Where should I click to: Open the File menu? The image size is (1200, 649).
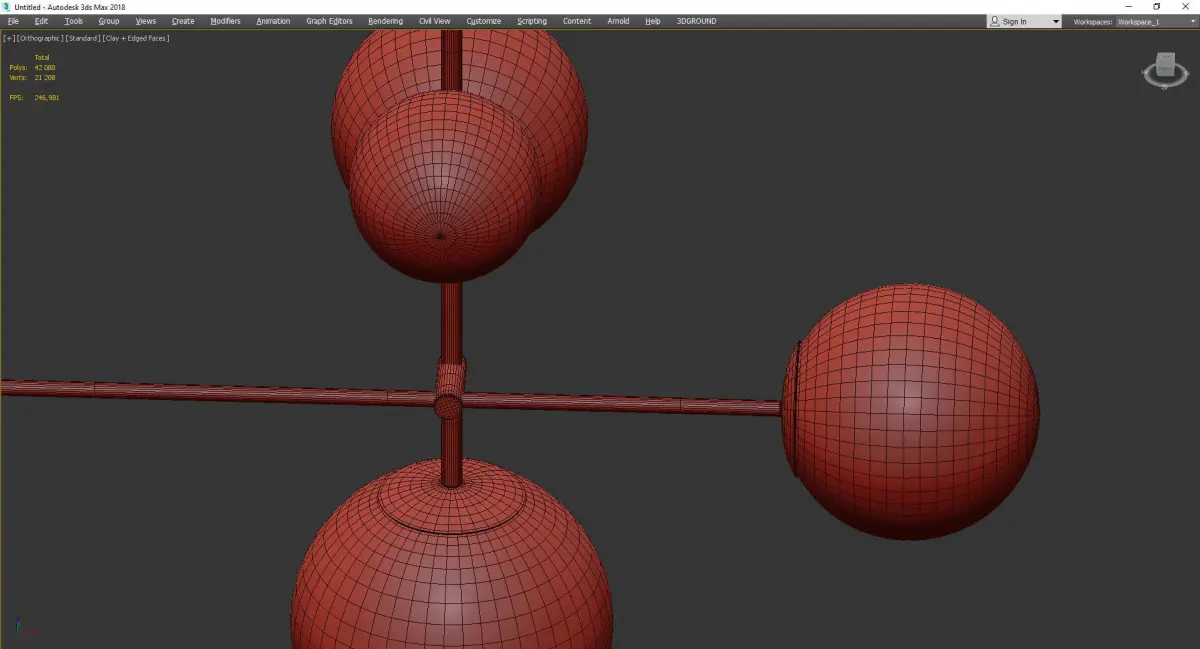click(13, 21)
